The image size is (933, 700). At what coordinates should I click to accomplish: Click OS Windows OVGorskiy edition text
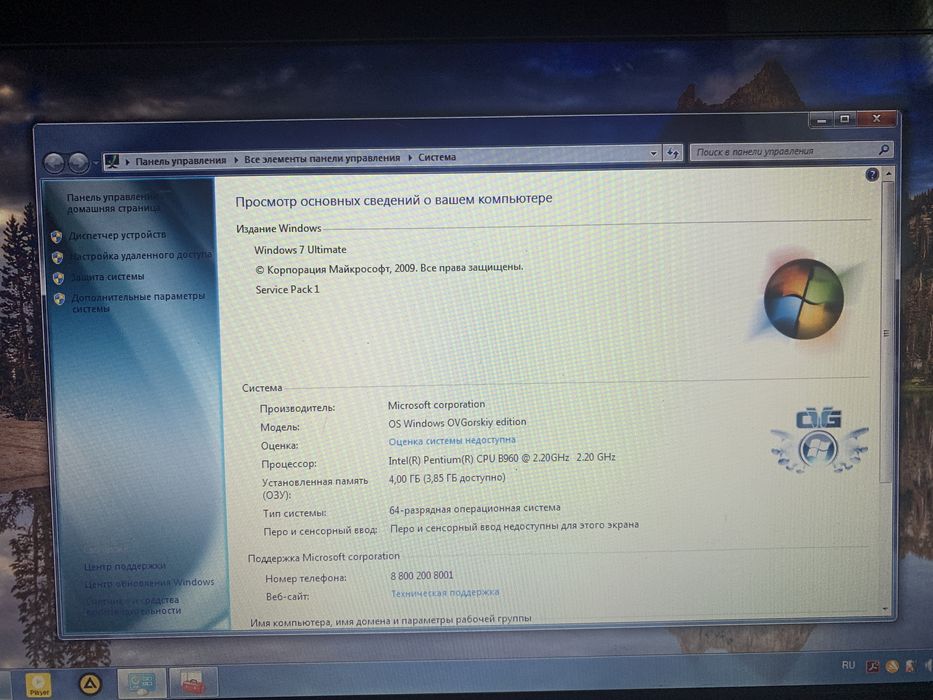457,423
